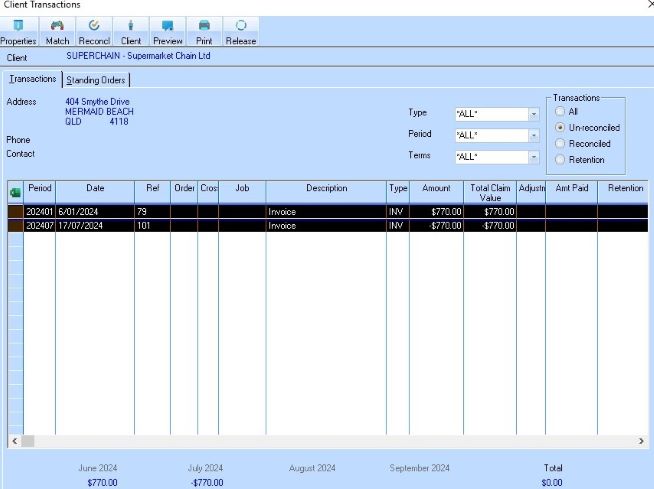Click the green Excel export grid icon
The image size is (654, 489).
pos(15,193)
